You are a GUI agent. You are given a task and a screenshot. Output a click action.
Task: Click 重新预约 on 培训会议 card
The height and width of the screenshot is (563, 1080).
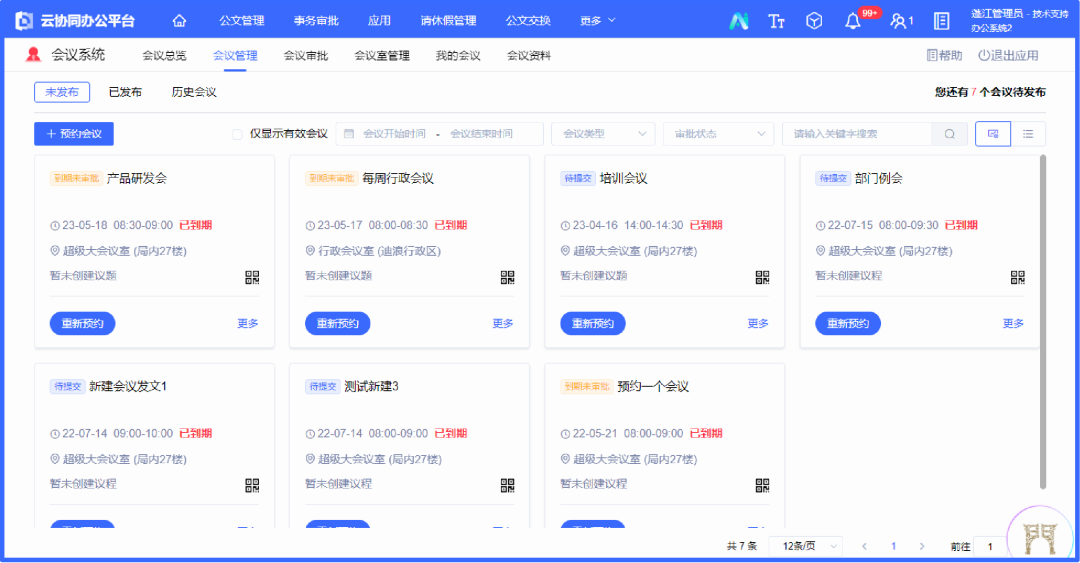tap(593, 323)
